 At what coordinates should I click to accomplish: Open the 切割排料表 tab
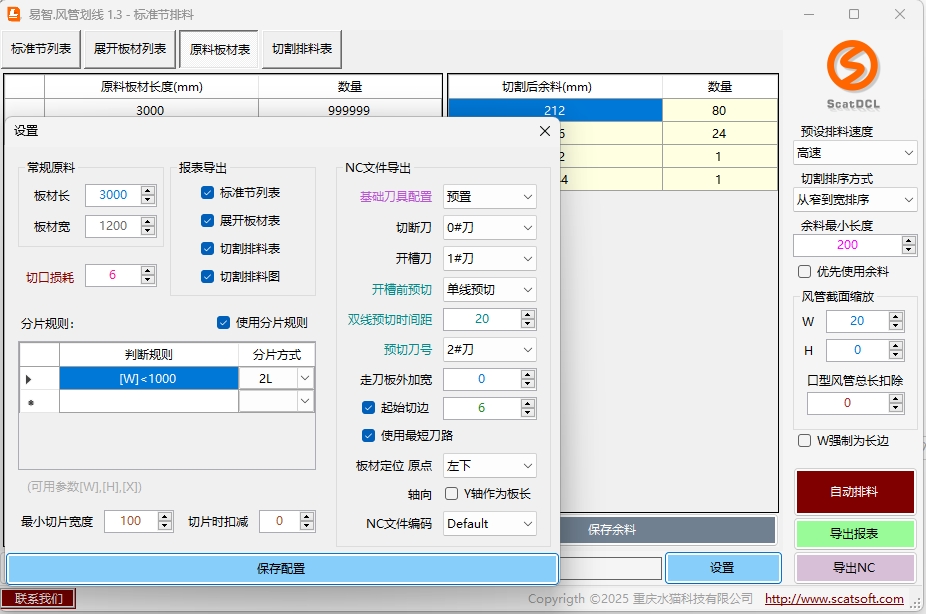pyautogui.click(x=302, y=49)
